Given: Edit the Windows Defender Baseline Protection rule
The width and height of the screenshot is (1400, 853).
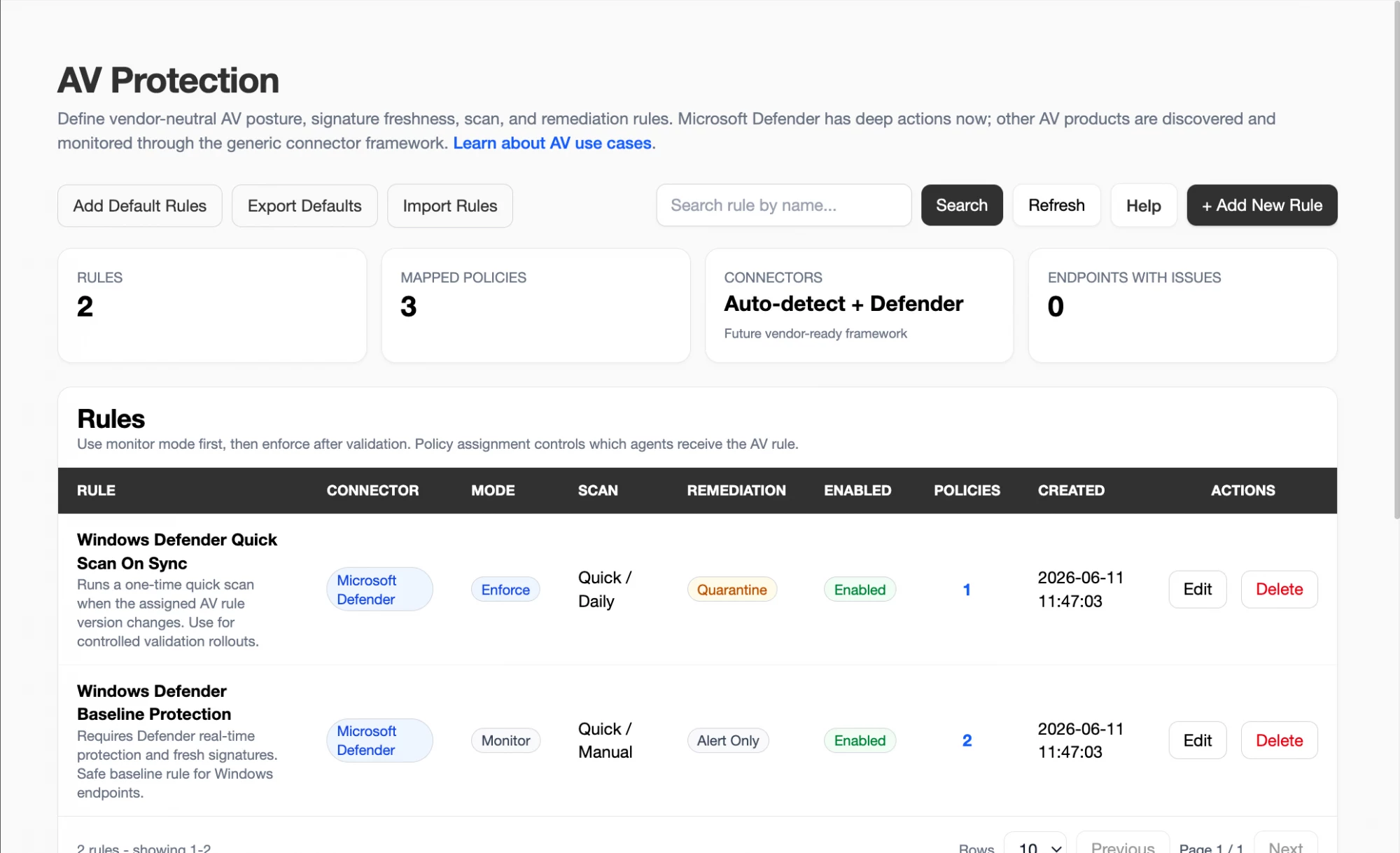Looking at the screenshot, I should tap(1198, 740).
